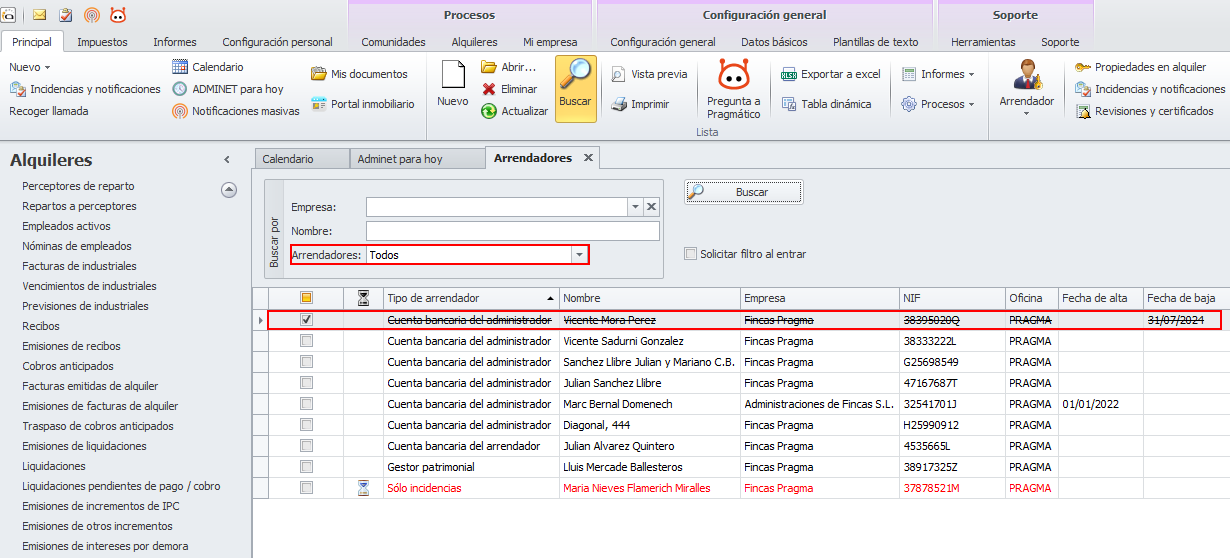The image size is (1230, 558).
Task: Click the red robot icon in quick access bar
Action: (x=118, y=15)
